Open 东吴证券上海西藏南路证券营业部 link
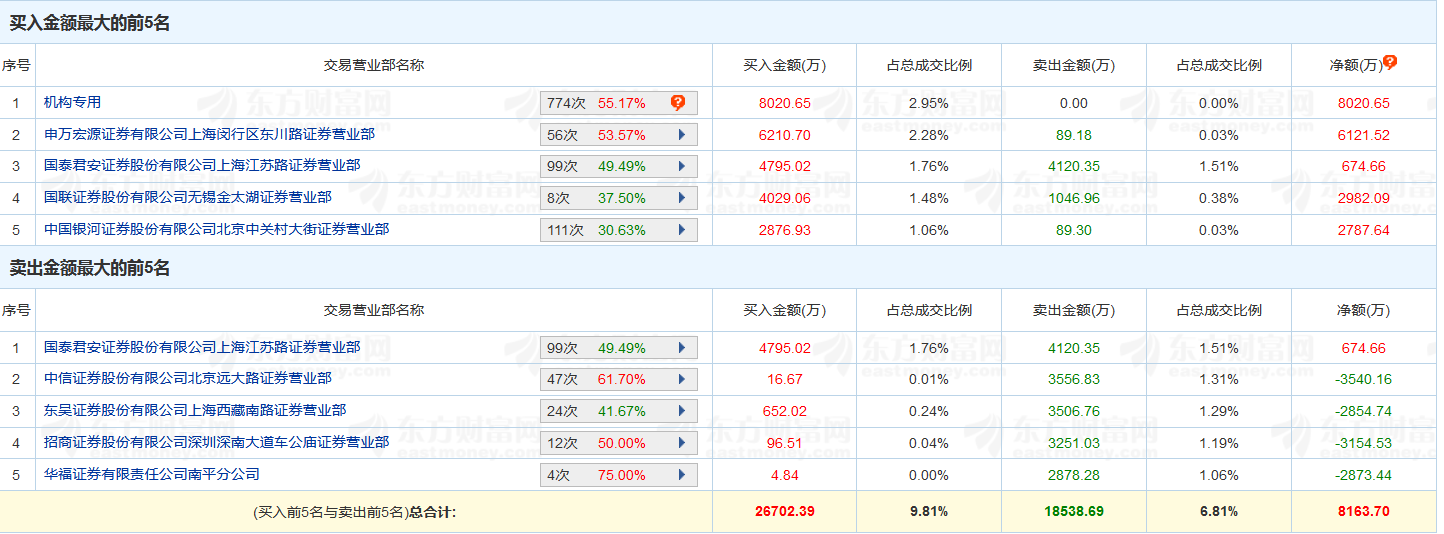The image size is (1444, 534). pyautogui.click(x=195, y=411)
